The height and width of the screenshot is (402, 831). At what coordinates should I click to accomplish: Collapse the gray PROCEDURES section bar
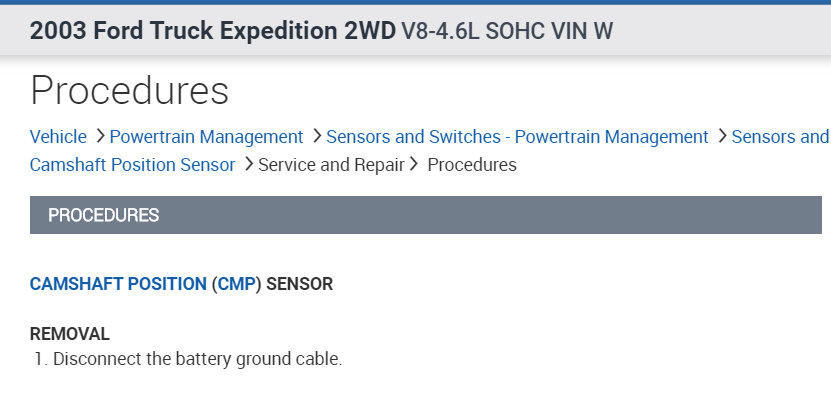426,215
